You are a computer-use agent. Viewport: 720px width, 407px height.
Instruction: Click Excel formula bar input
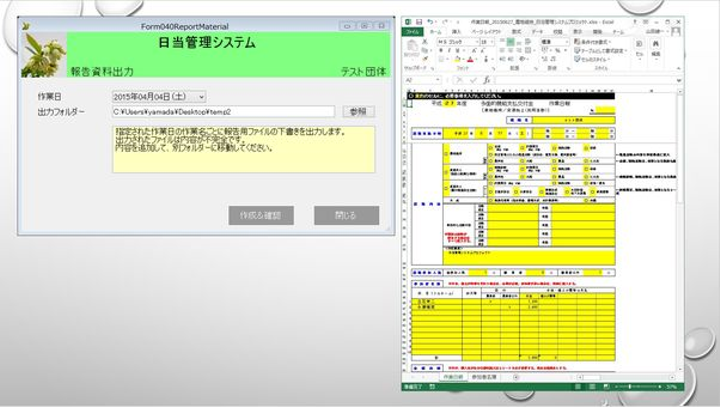pos(585,80)
